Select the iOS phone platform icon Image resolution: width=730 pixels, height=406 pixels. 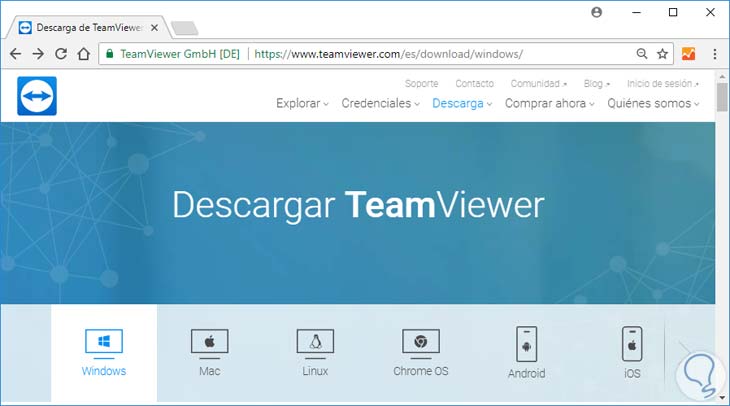coord(632,344)
